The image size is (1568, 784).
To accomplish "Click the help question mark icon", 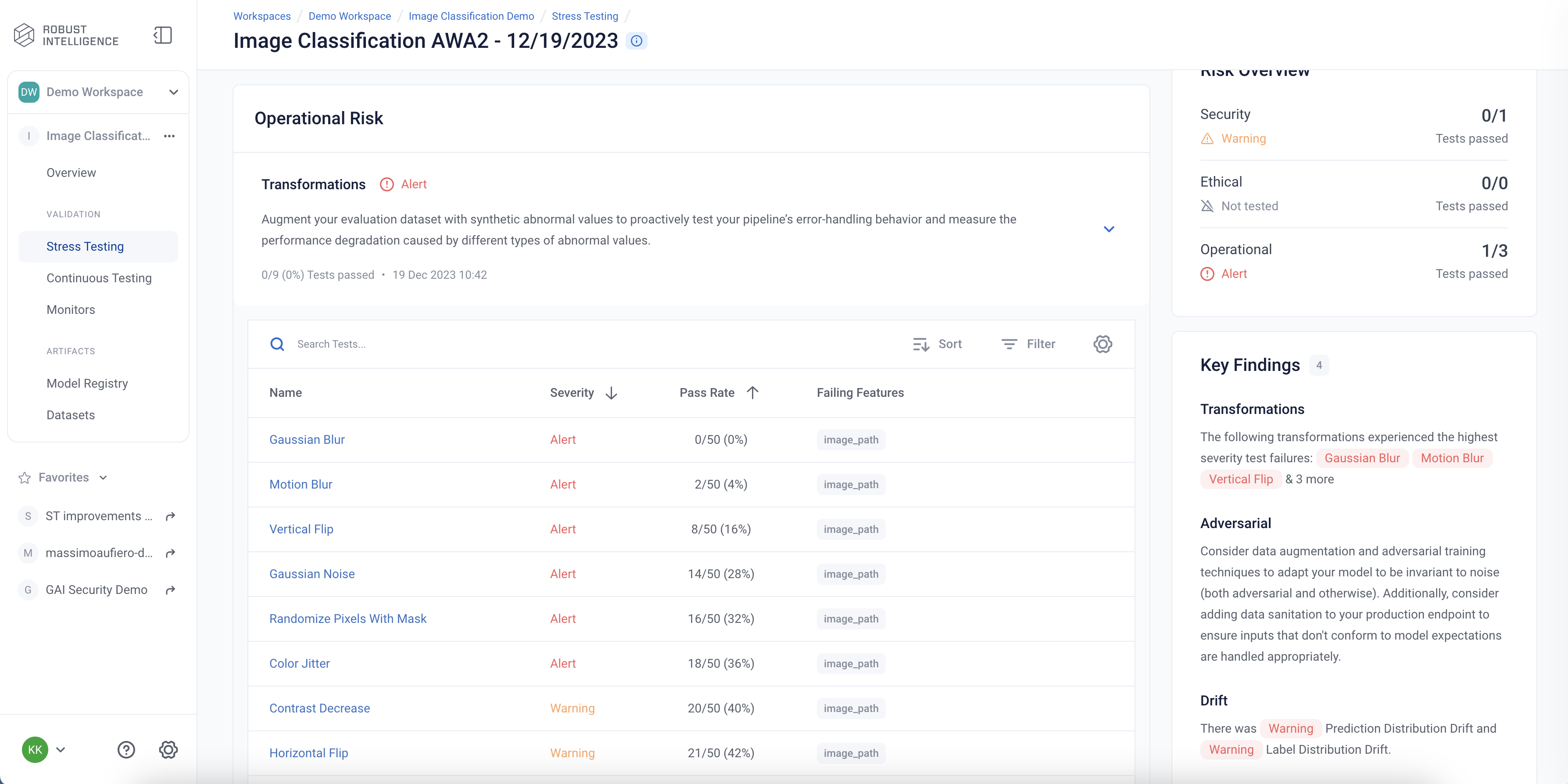I will [126, 749].
